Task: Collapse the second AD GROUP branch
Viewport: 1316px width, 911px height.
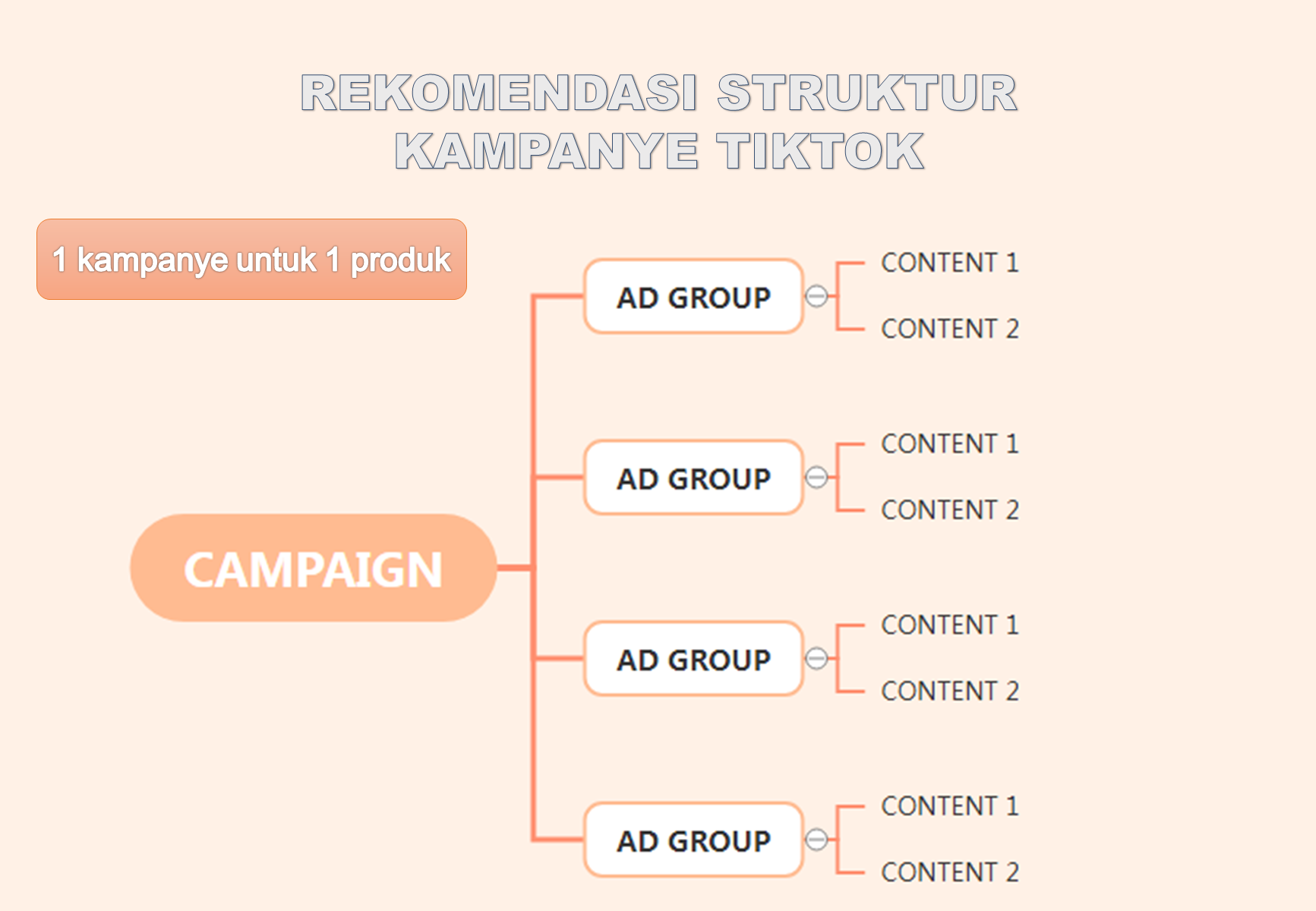Action: [816, 478]
